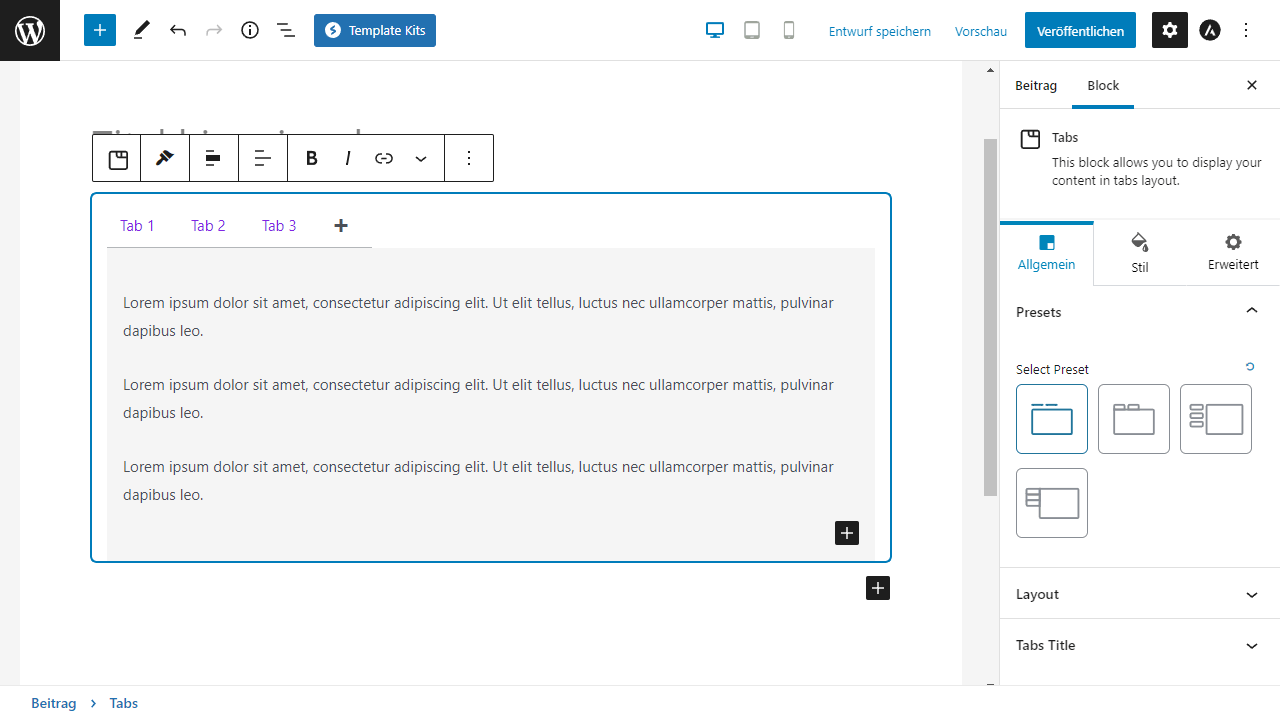
Task: Open the Stil settings tab
Action: (1139, 253)
